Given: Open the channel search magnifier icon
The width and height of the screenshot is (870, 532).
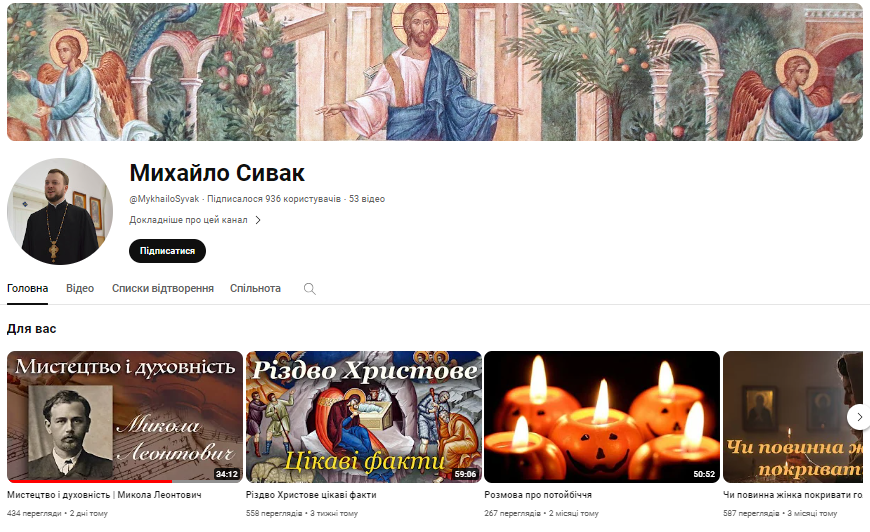Looking at the screenshot, I should [310, 288].
